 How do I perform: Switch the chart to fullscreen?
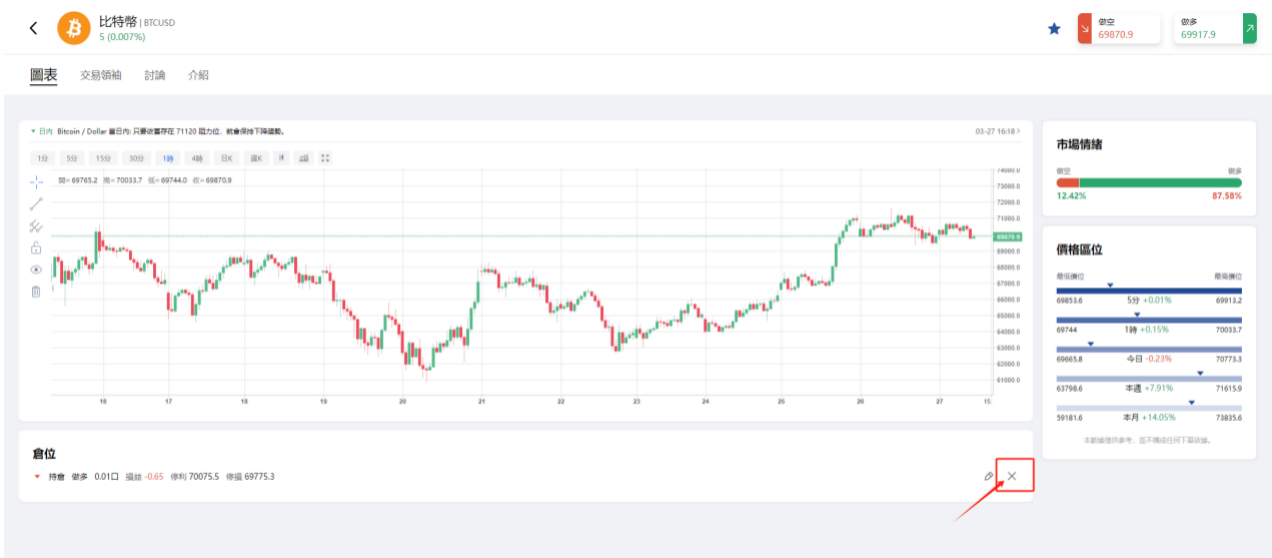(325, 158)
